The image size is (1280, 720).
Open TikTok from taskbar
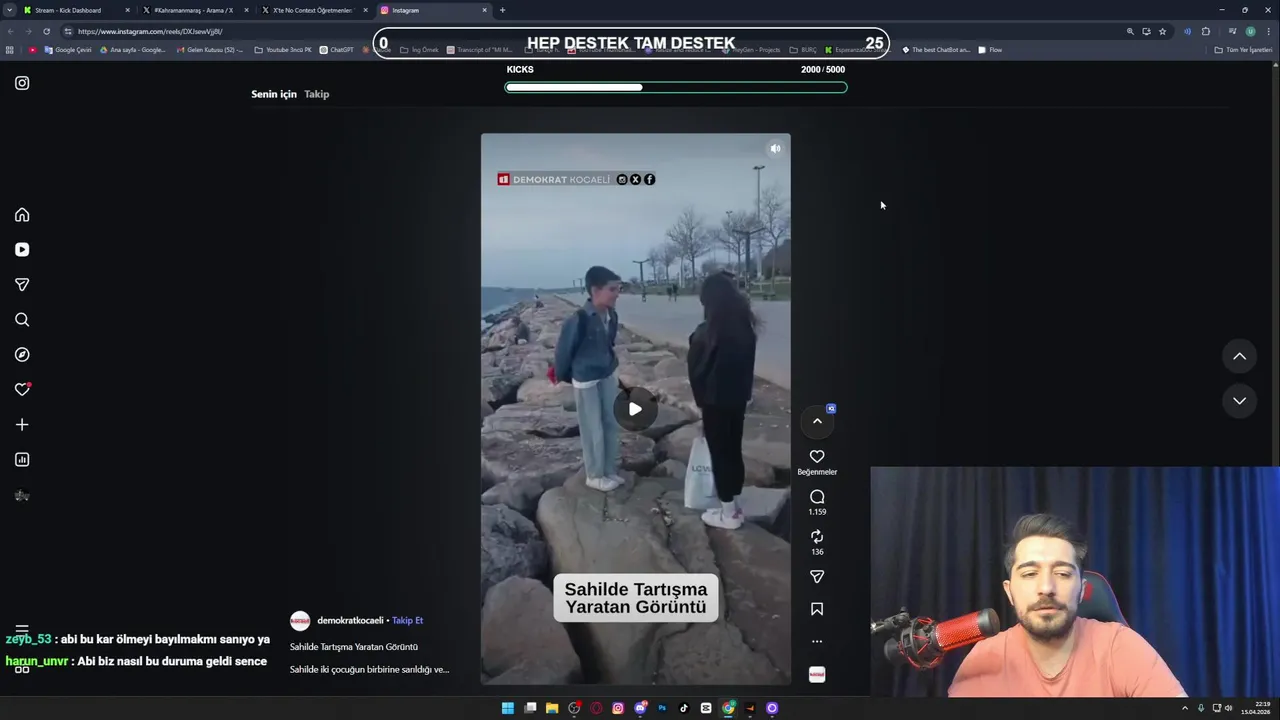(684, 708)
